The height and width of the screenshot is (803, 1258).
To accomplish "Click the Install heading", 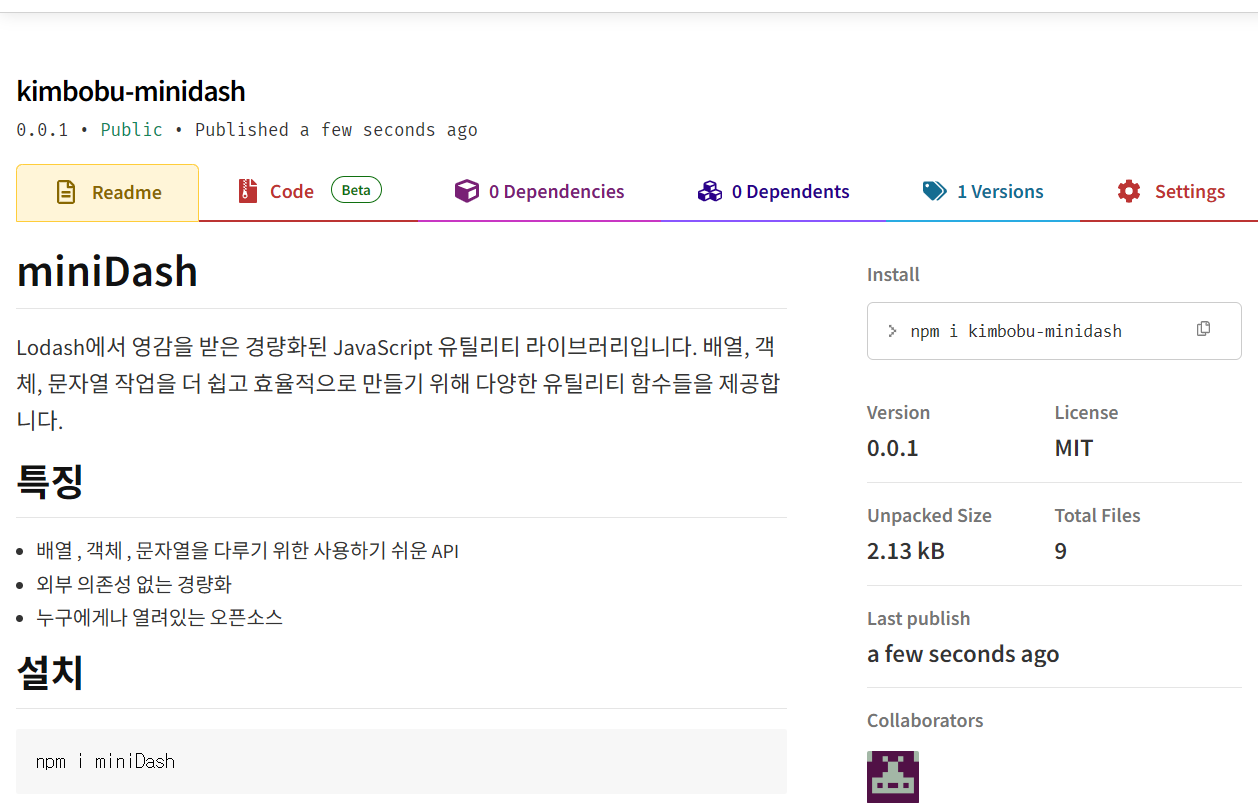I will point(893,274).
